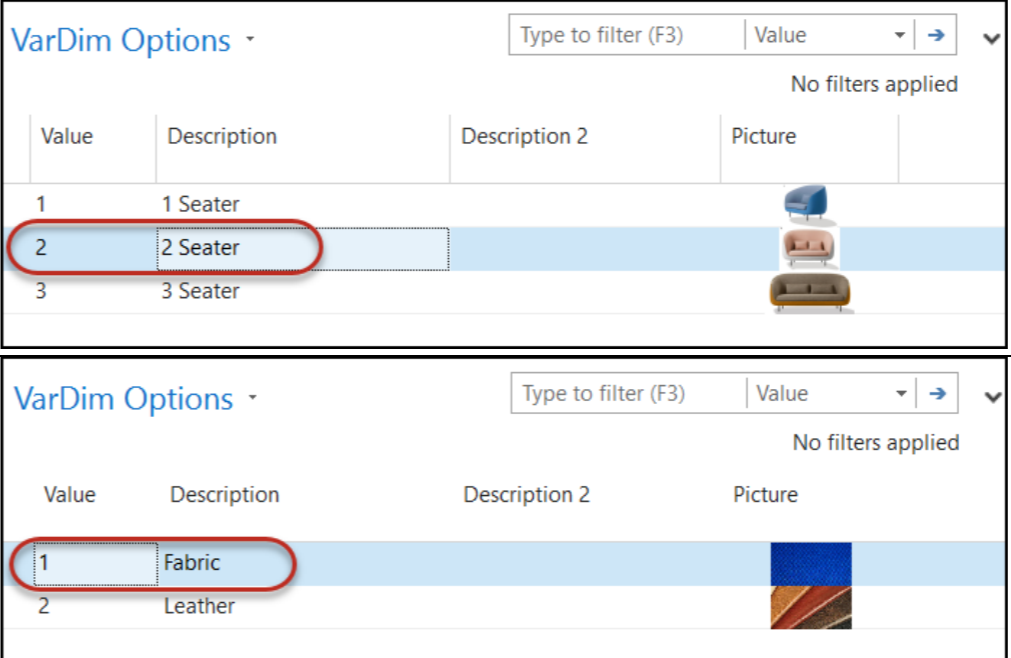Sort by lower Description 2 column header

click(x=526, y=495)
